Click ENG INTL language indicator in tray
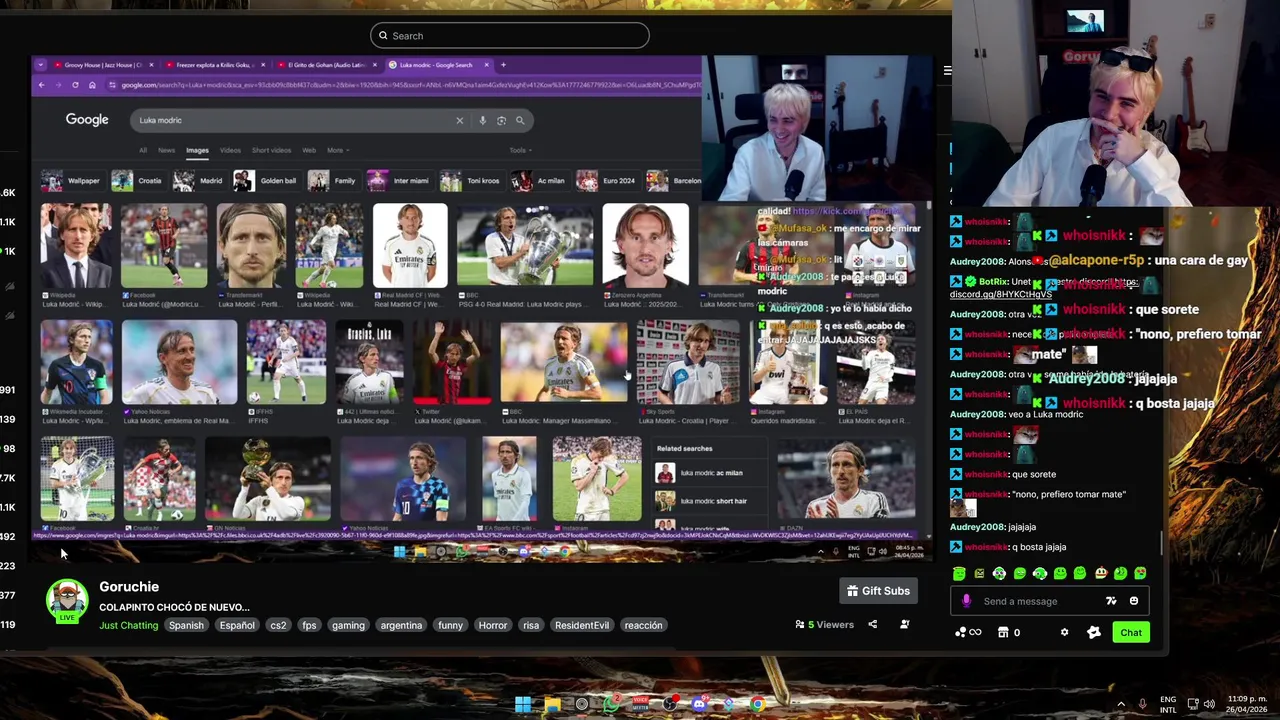This screenshot has width=1280, height=720. pyautogui.click(x=1168, y=704)
